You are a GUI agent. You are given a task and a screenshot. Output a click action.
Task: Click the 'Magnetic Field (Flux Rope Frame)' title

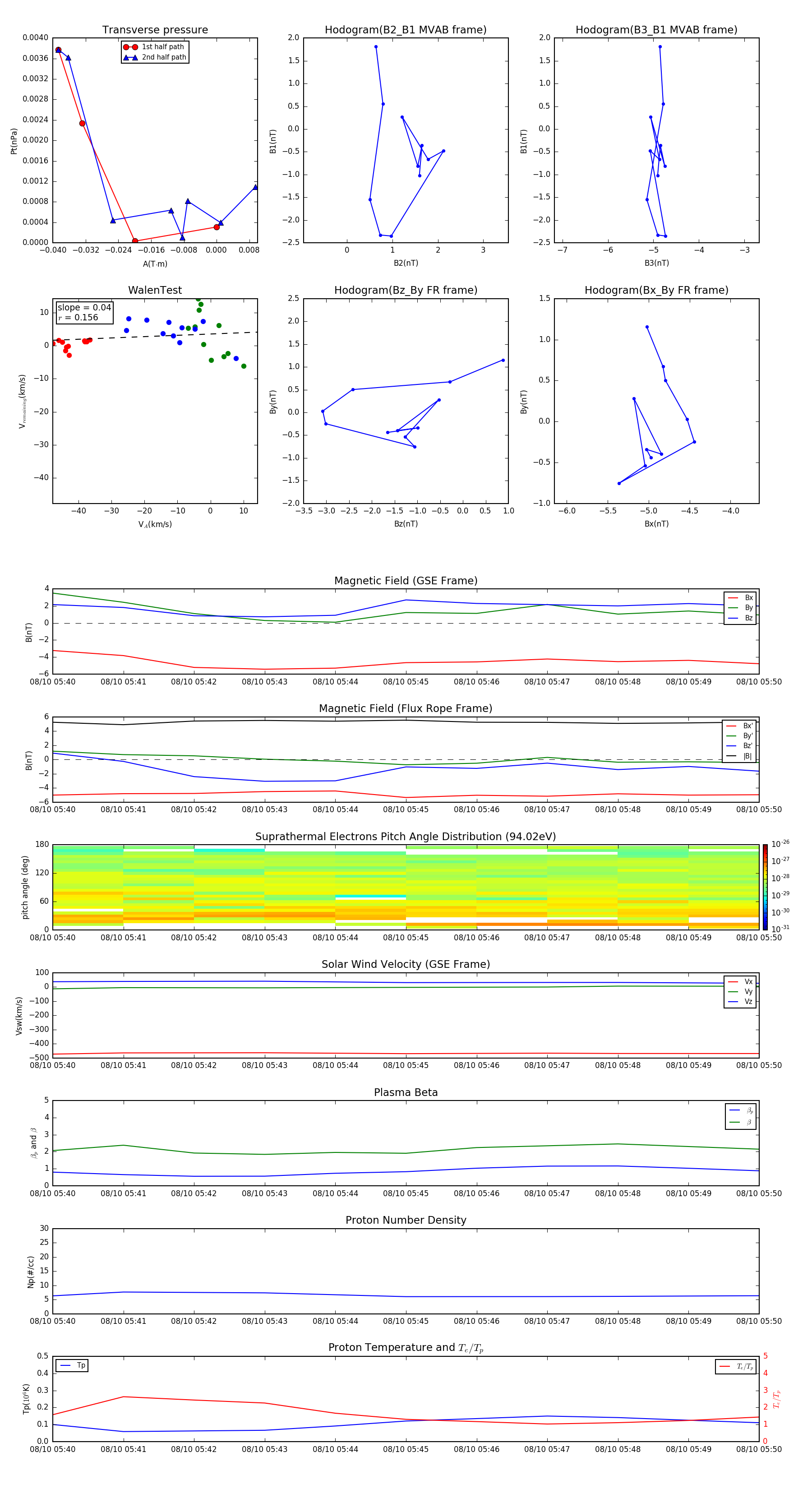coord(406,709)
